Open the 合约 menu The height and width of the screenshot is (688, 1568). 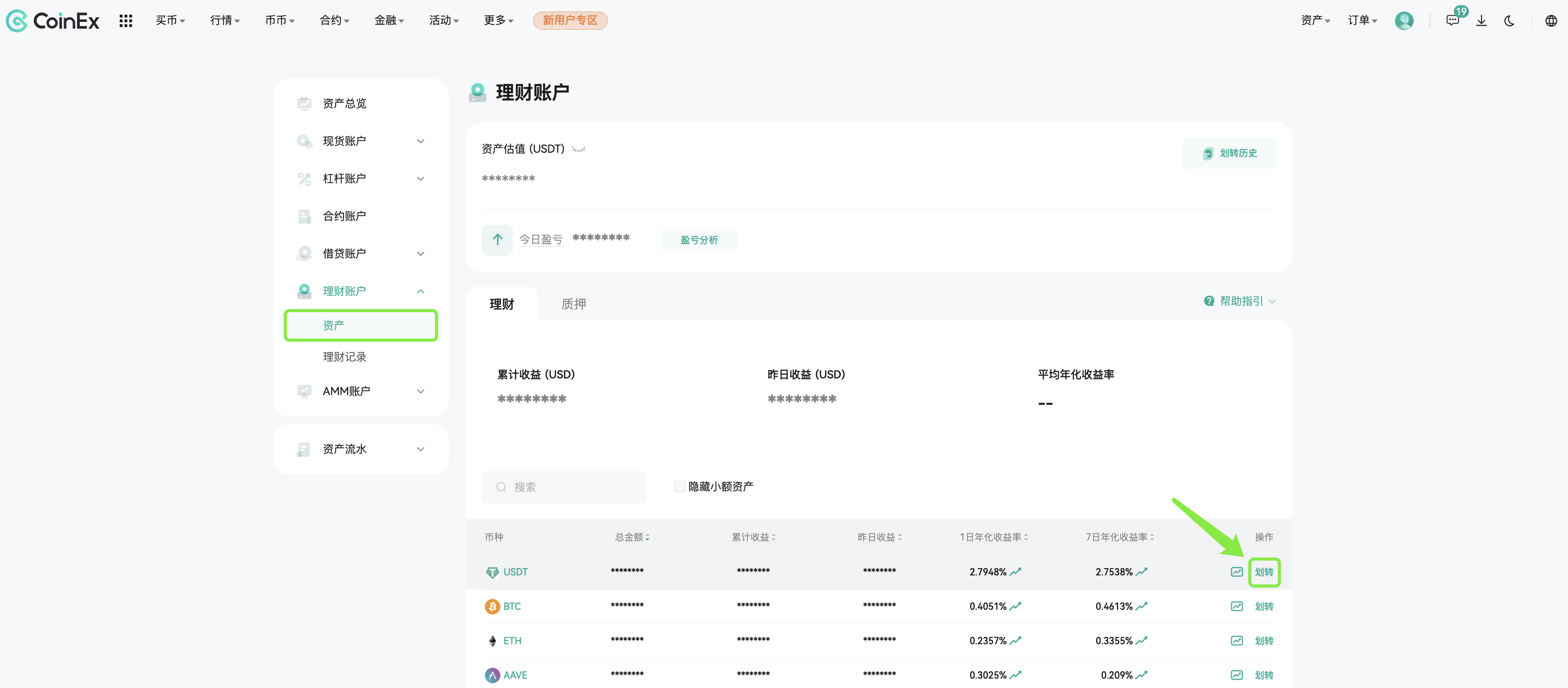coord(334,21)
